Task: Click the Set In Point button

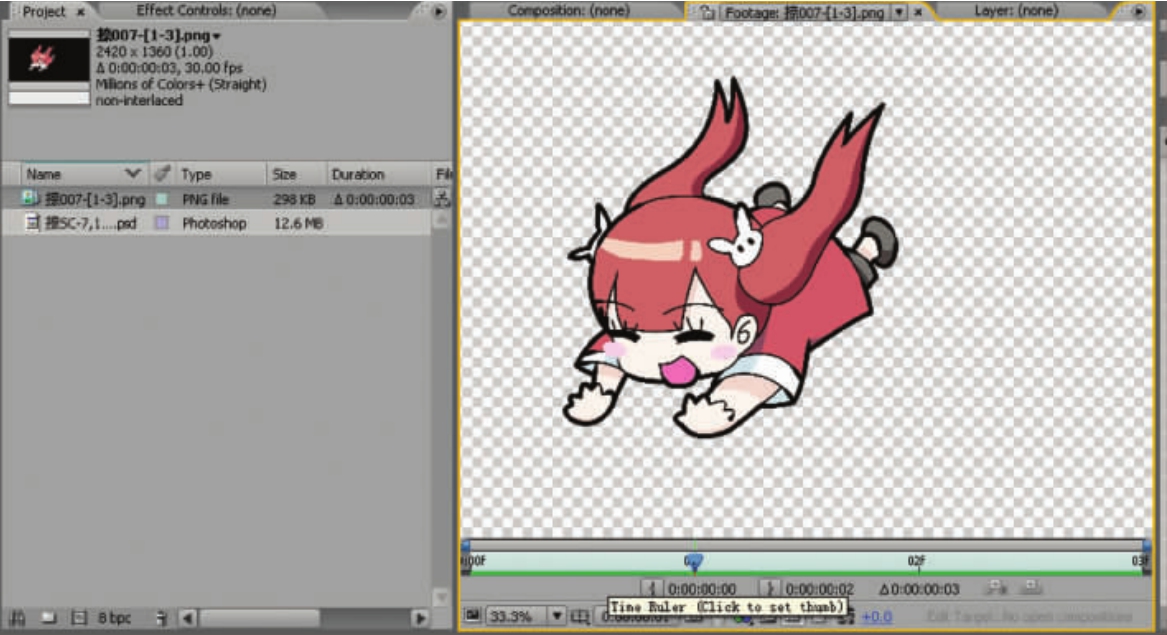Action: coord(652,589)
